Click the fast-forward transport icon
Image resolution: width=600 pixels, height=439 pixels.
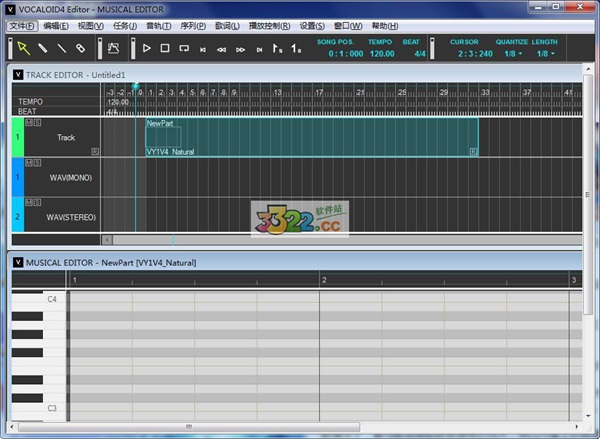[x=241, y=48]
